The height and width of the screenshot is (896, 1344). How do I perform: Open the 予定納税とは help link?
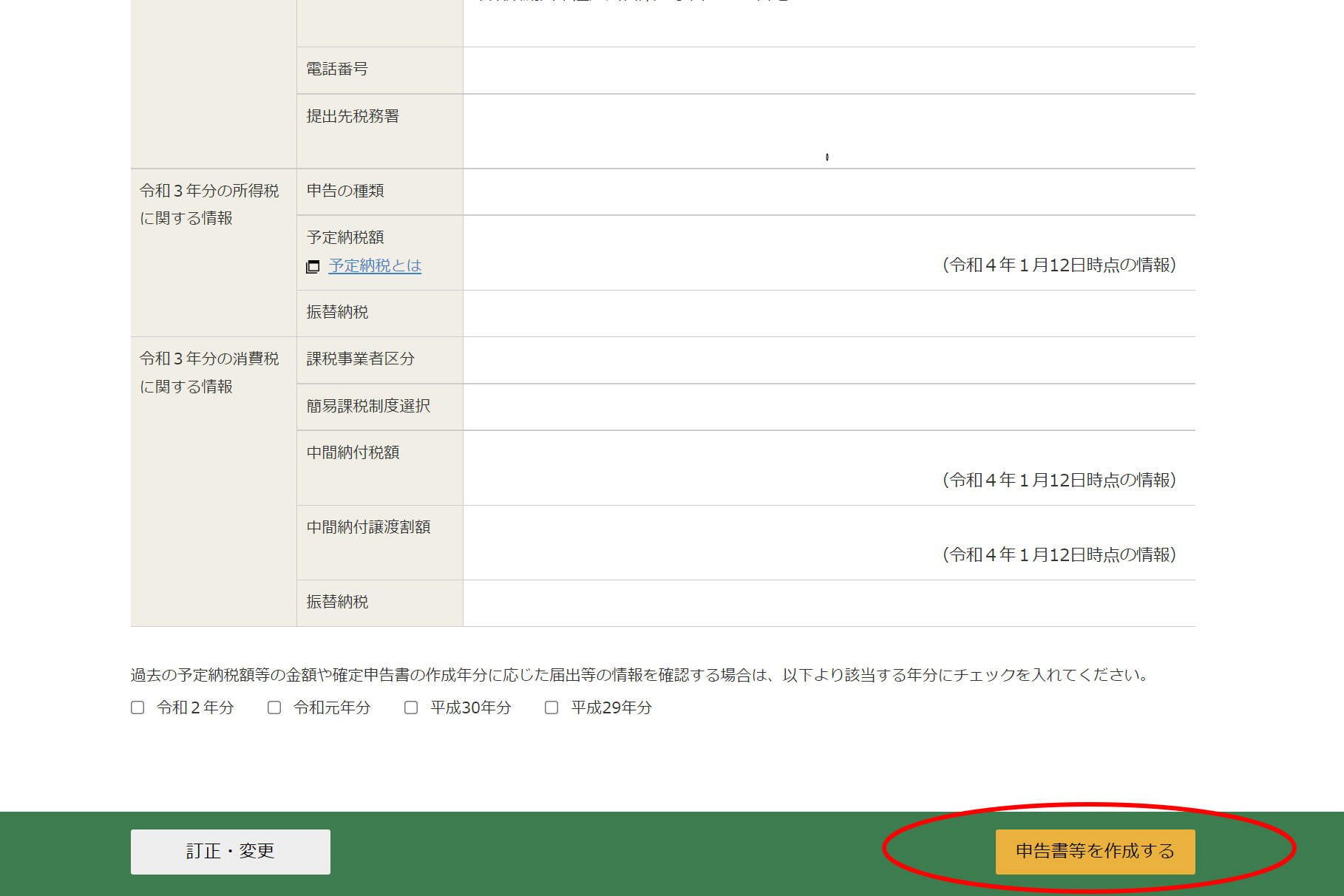pyautogui.click(x=375, y=265)
